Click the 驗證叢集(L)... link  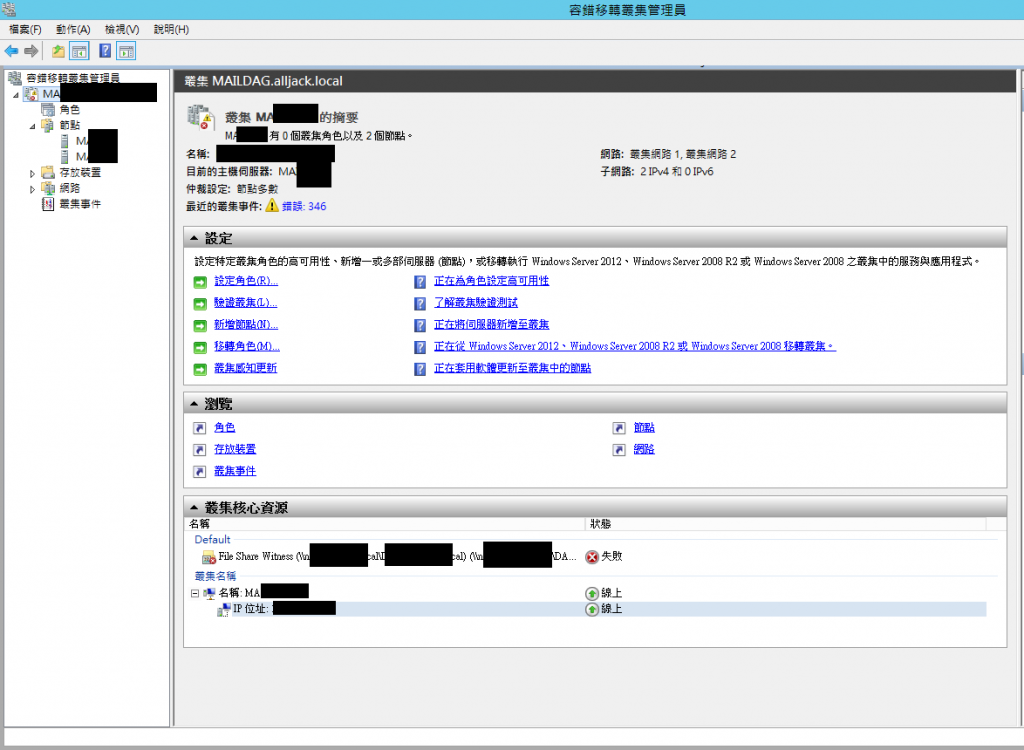click(246, 302)
